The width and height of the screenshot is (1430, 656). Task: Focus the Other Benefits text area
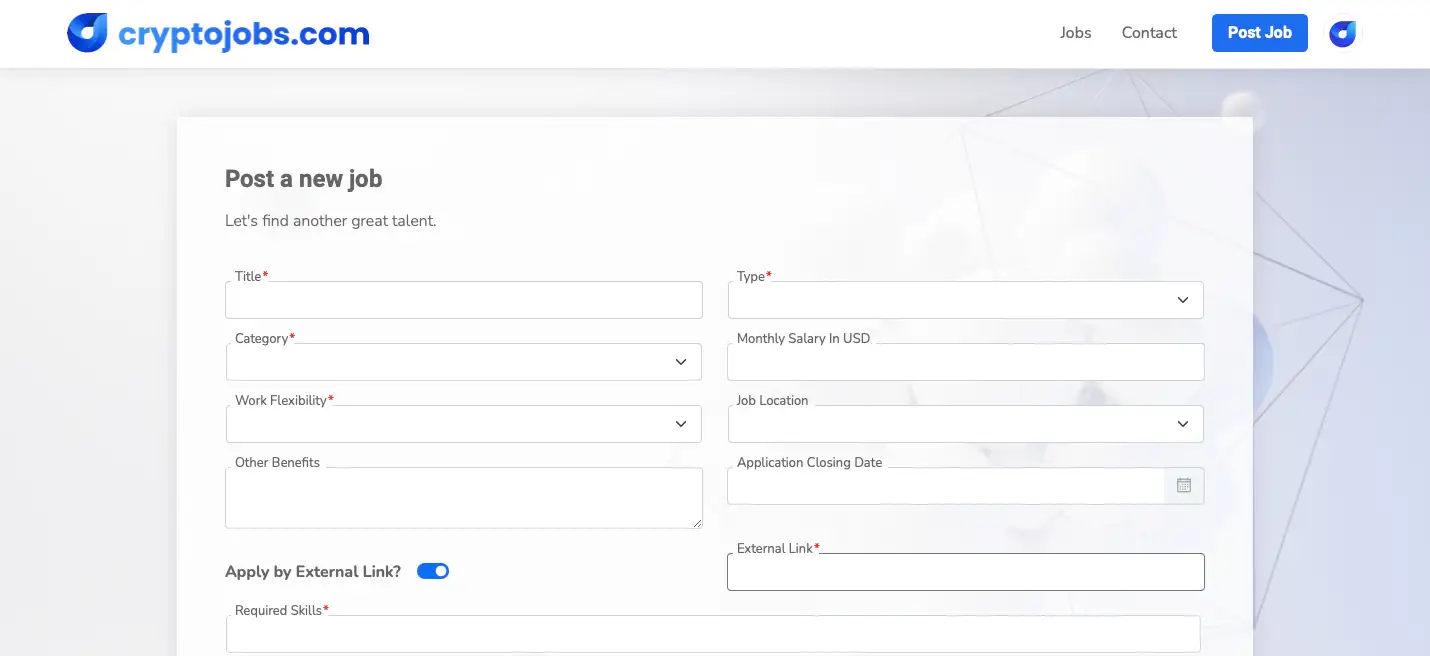464,498
